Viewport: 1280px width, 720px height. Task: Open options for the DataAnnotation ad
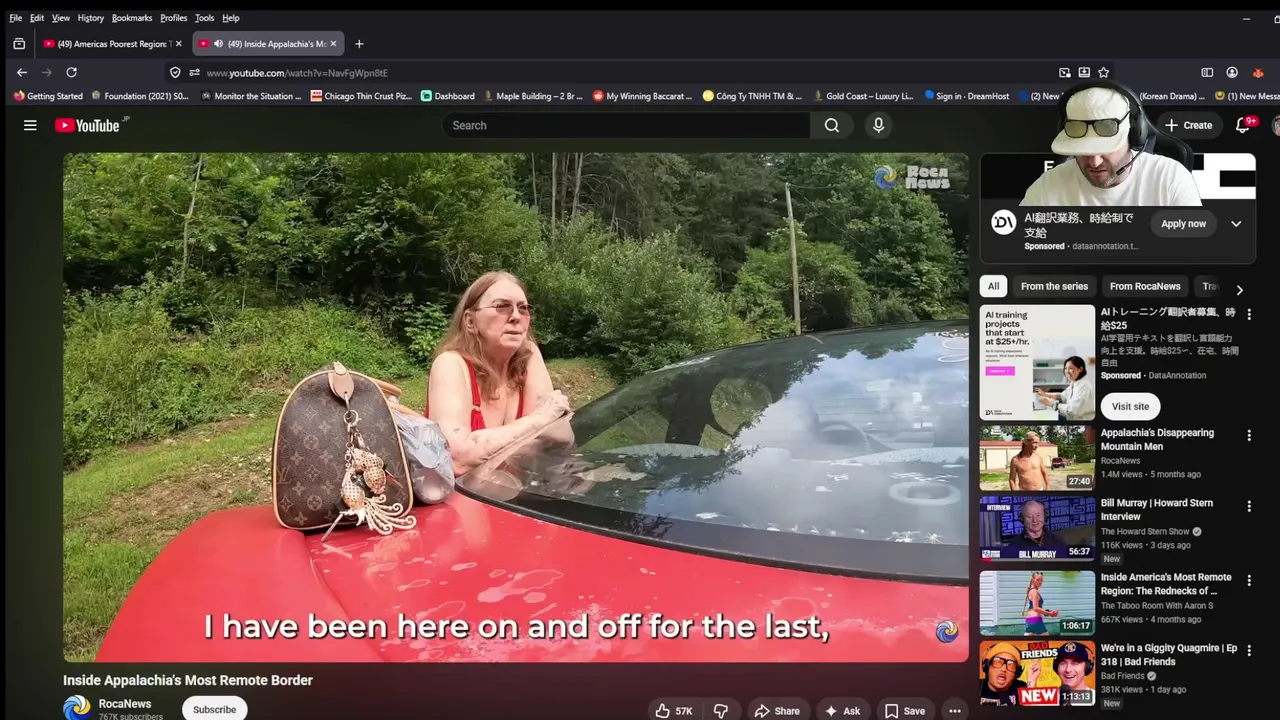[x=1248, y=314]
